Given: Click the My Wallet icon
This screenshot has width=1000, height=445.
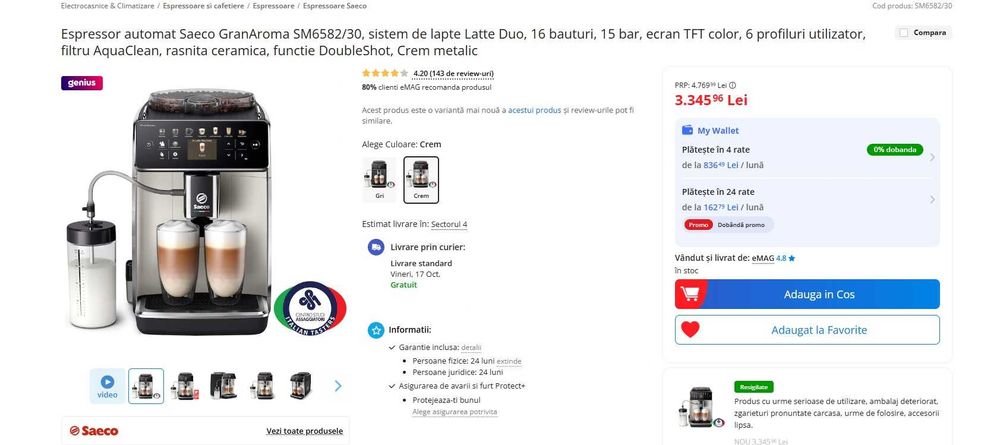Looking at the screenshot, I should coord(688,130).
